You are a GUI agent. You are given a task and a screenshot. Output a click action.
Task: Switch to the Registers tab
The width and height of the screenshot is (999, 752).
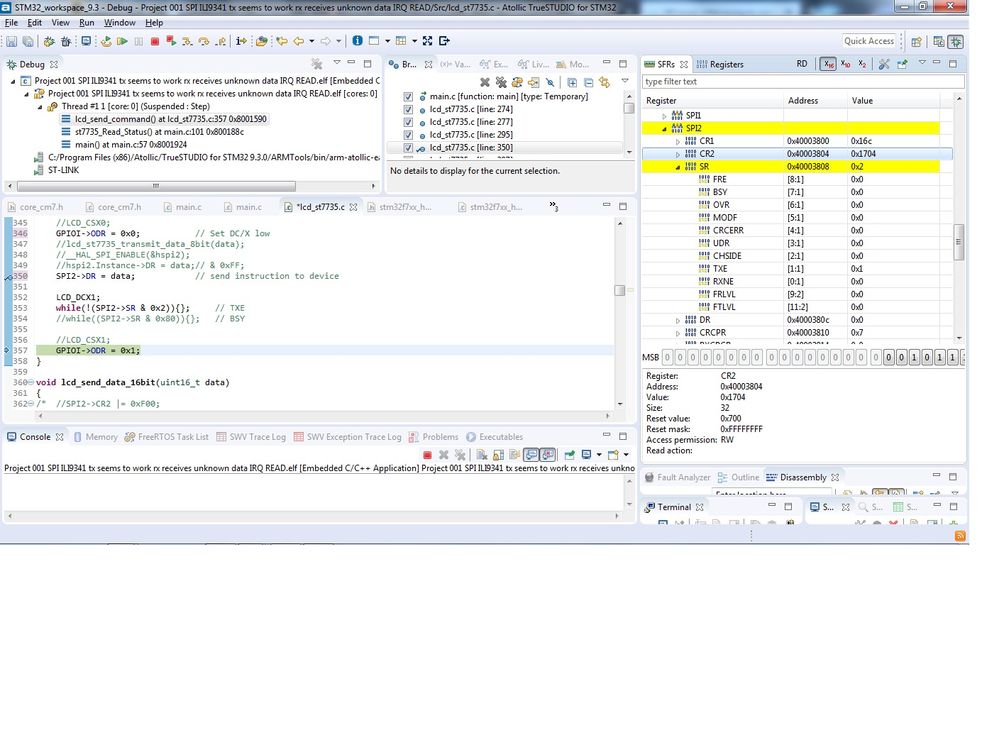[x=720, y=64]
